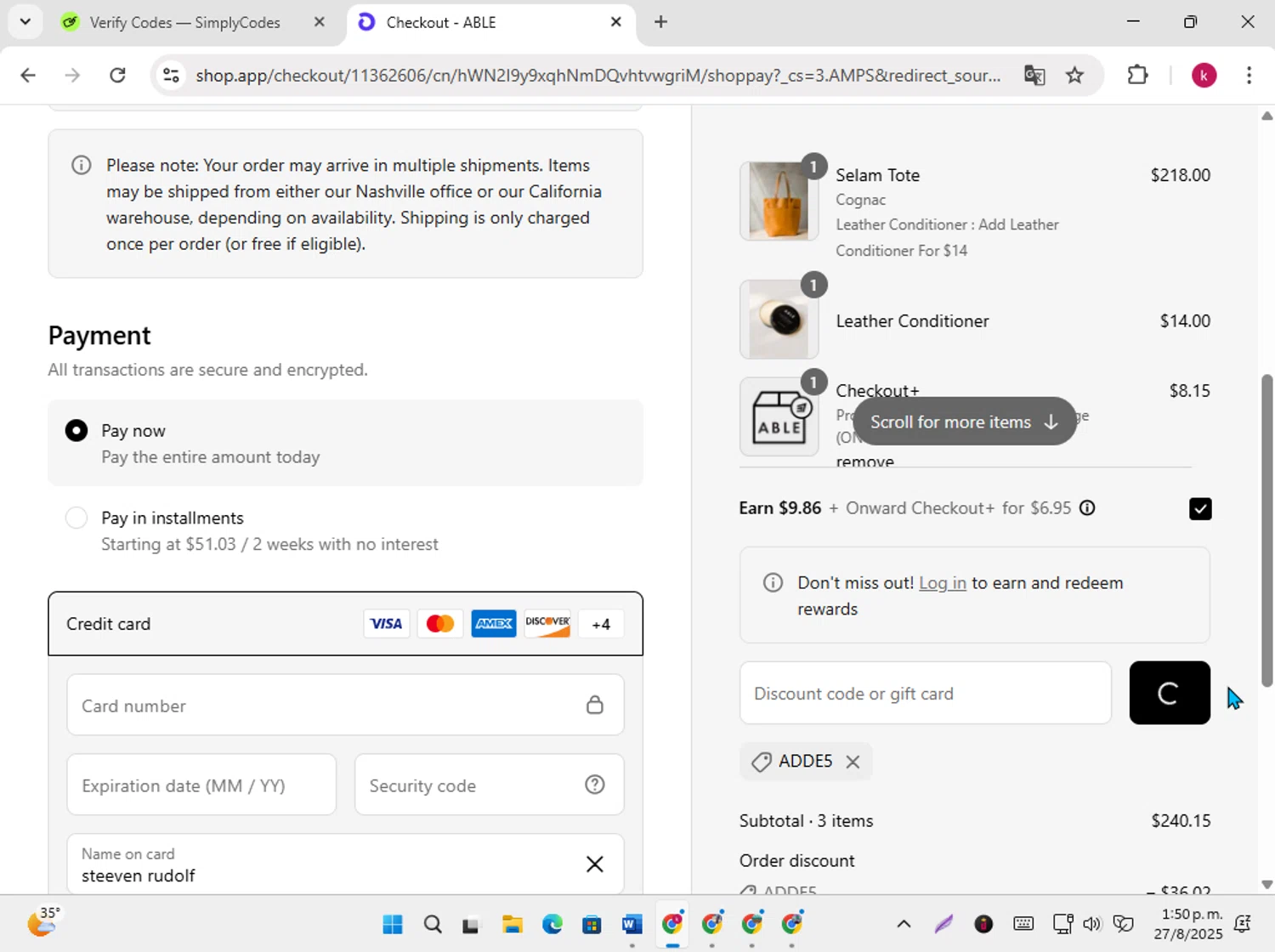Click the security code help icon
This screenshot has width=1275, height=952.
coord(595,785)
